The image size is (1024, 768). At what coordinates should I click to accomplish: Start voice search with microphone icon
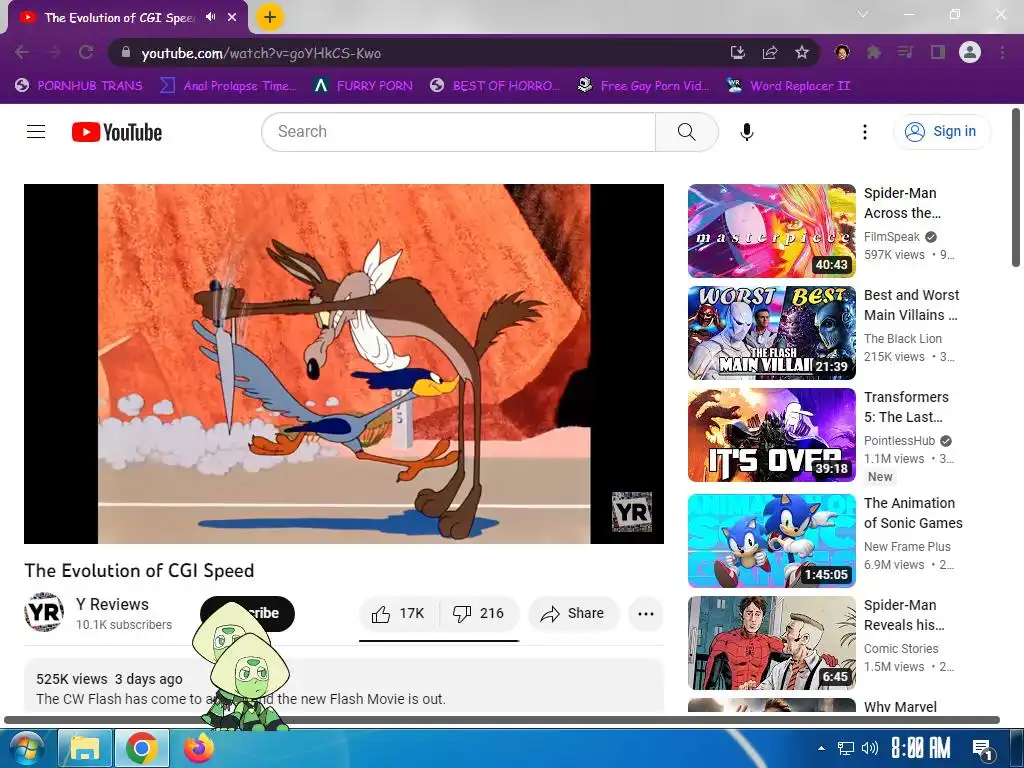tap(746, 132)
